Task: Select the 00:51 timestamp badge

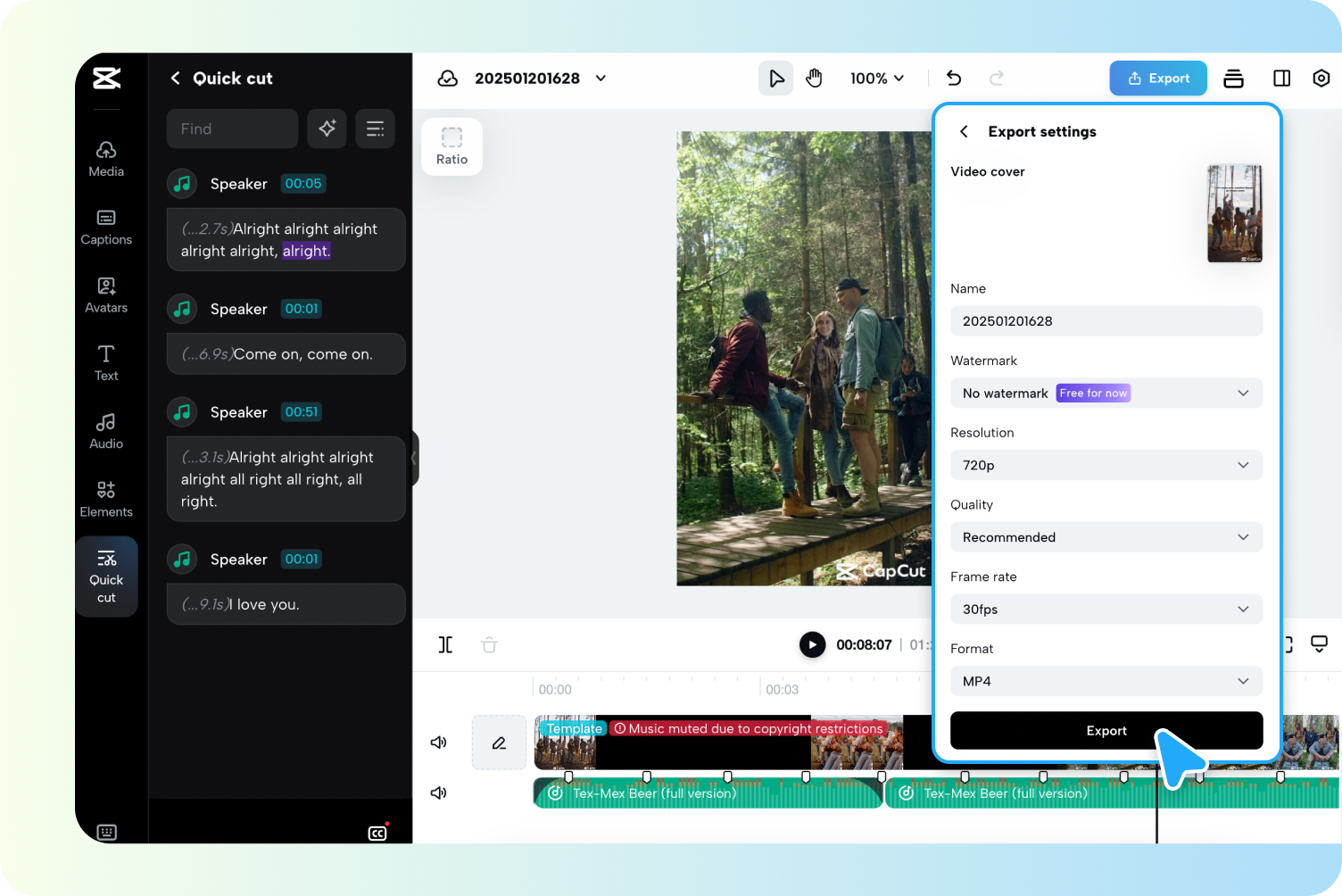Action: click(x=302, y=412)
